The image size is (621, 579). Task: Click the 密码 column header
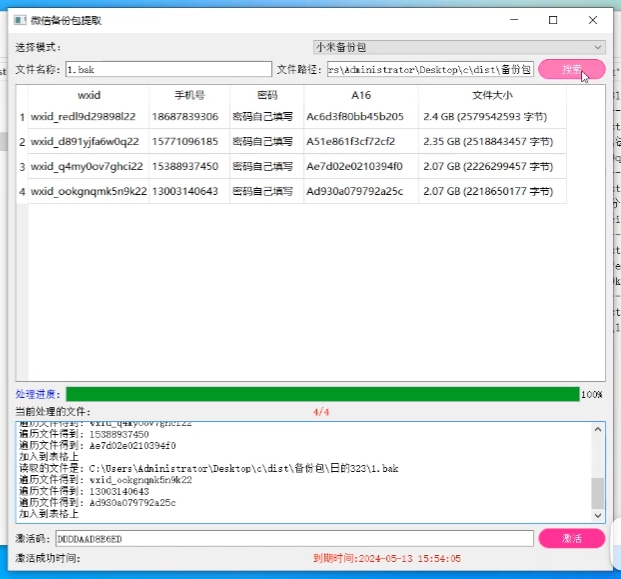[x=267, y=95]
